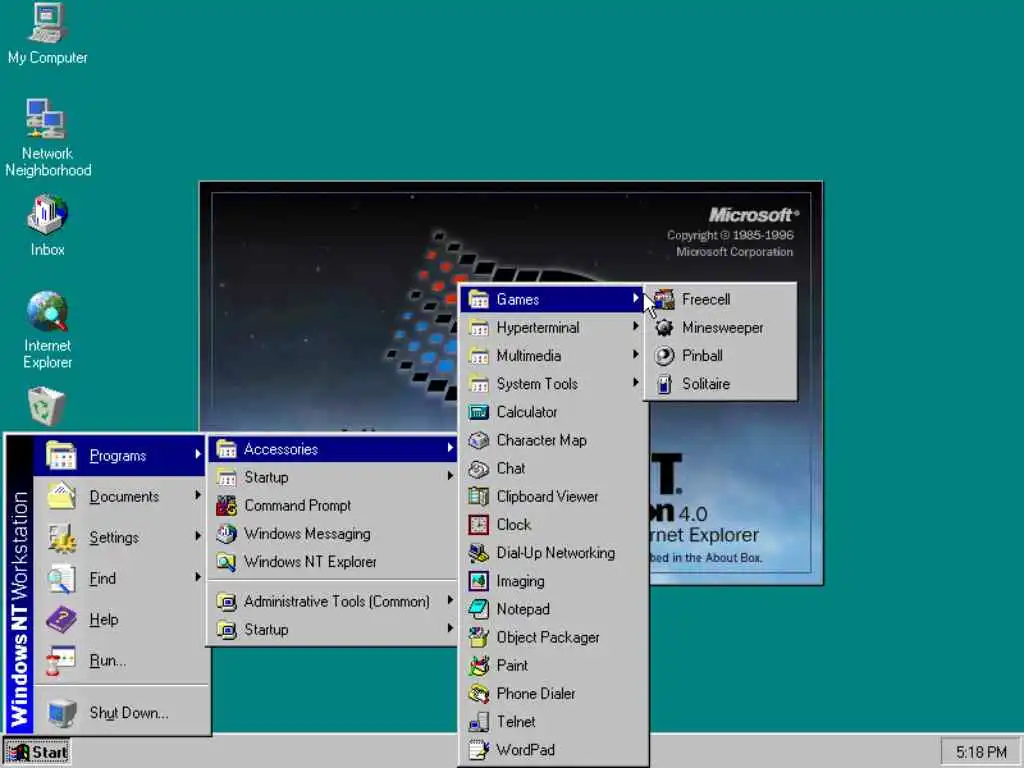Viewport: 1024px width, 768px height.
Task: Expand the Games submenu arrow
Action: (635, 298)
